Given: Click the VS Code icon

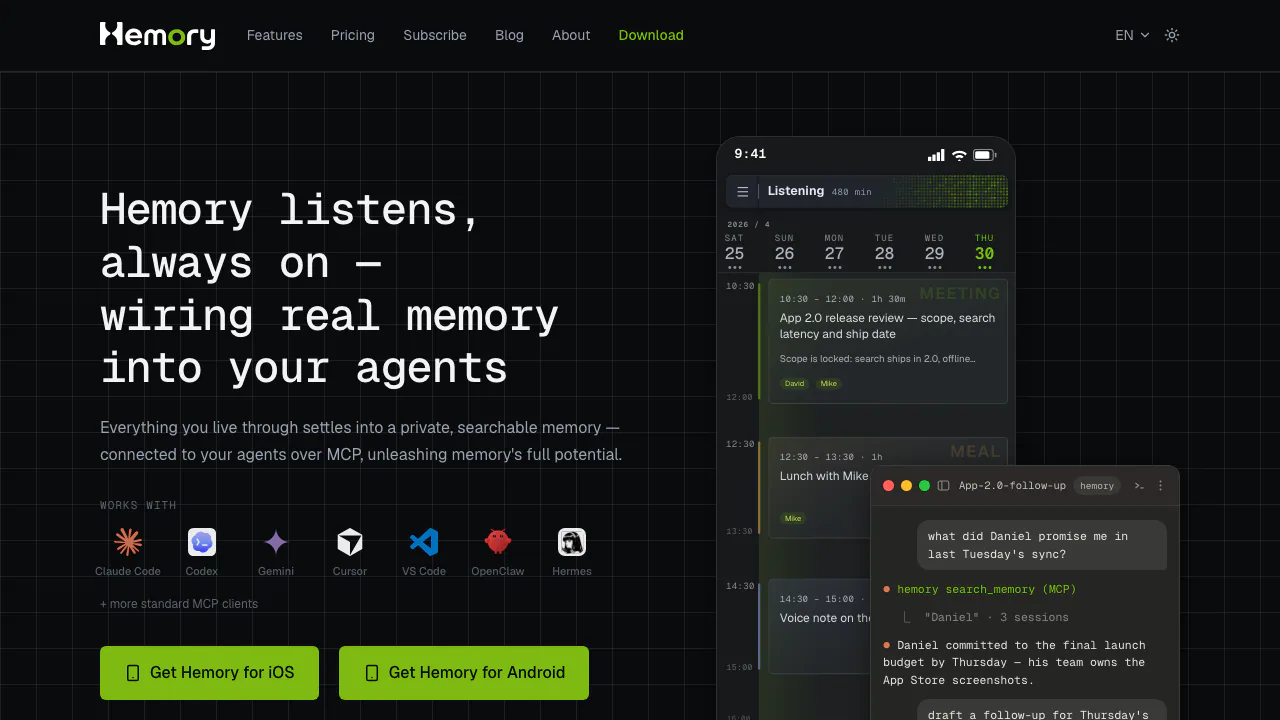Looking at the screenshot, I should pyautogui.click(x=424, y=542).
